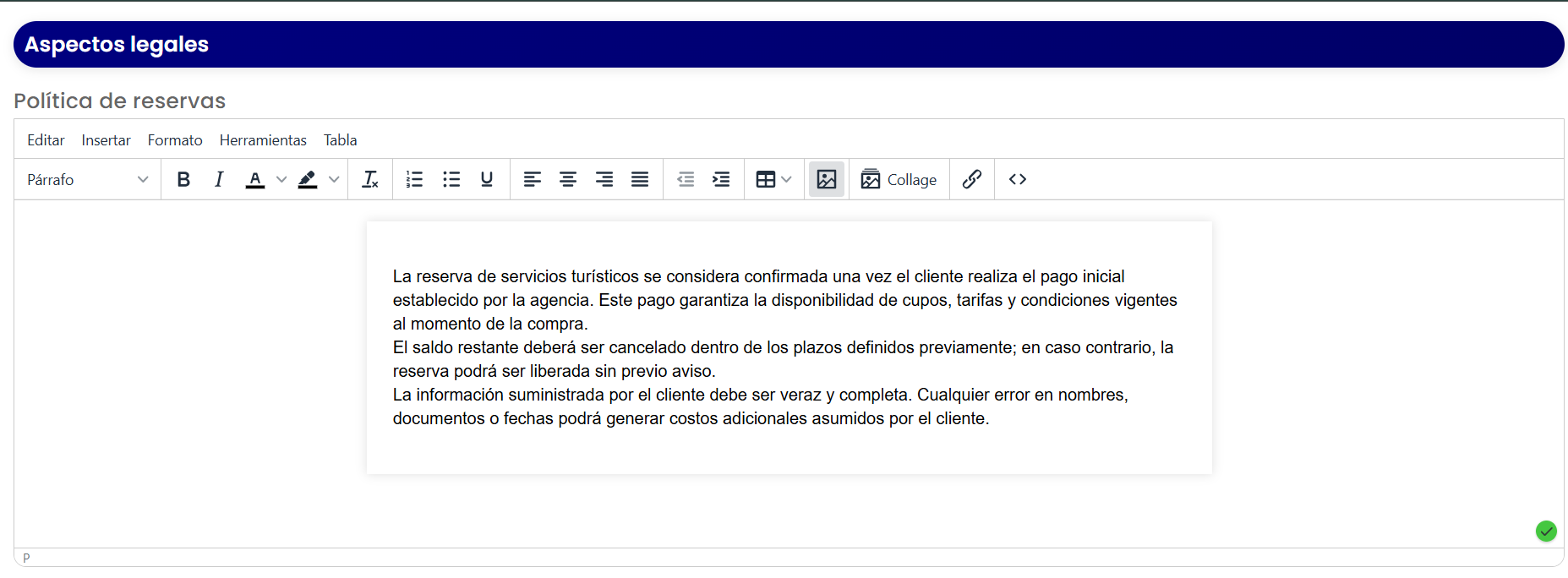The height and width of the screenshot is (578, 1568).
Task: Click the Collage button
Action: [x=899, y=179]
